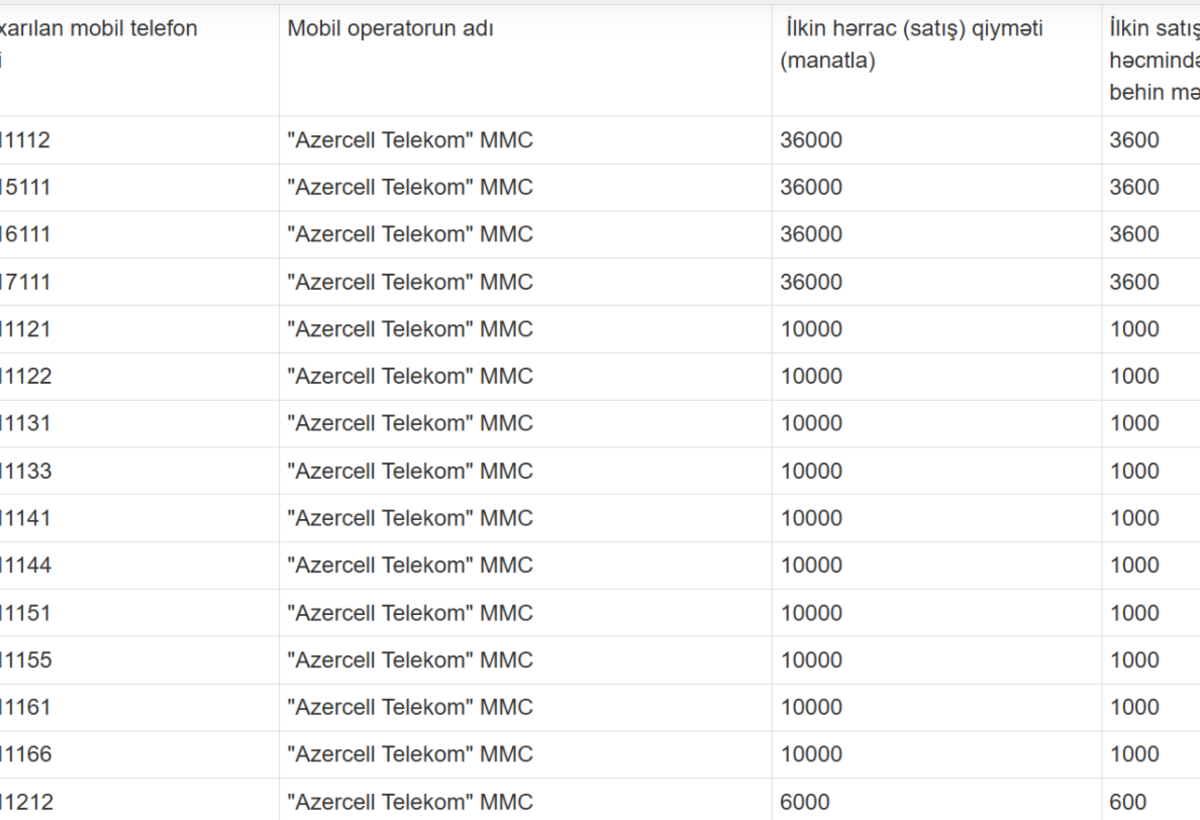The image size is (1200, 820).
Task: Select the 3600 deposit in row ending 7111
Action: [1134, 282]
